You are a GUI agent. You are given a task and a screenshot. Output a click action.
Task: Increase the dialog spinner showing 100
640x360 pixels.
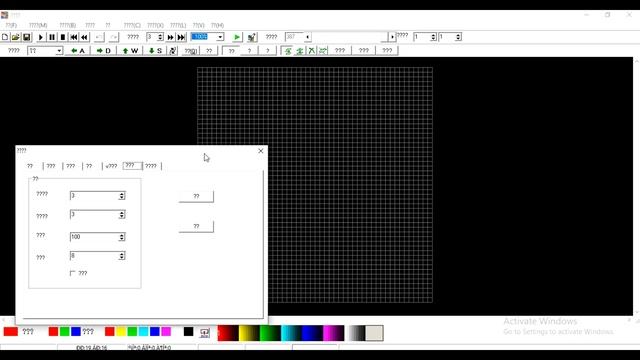(122, 235)
